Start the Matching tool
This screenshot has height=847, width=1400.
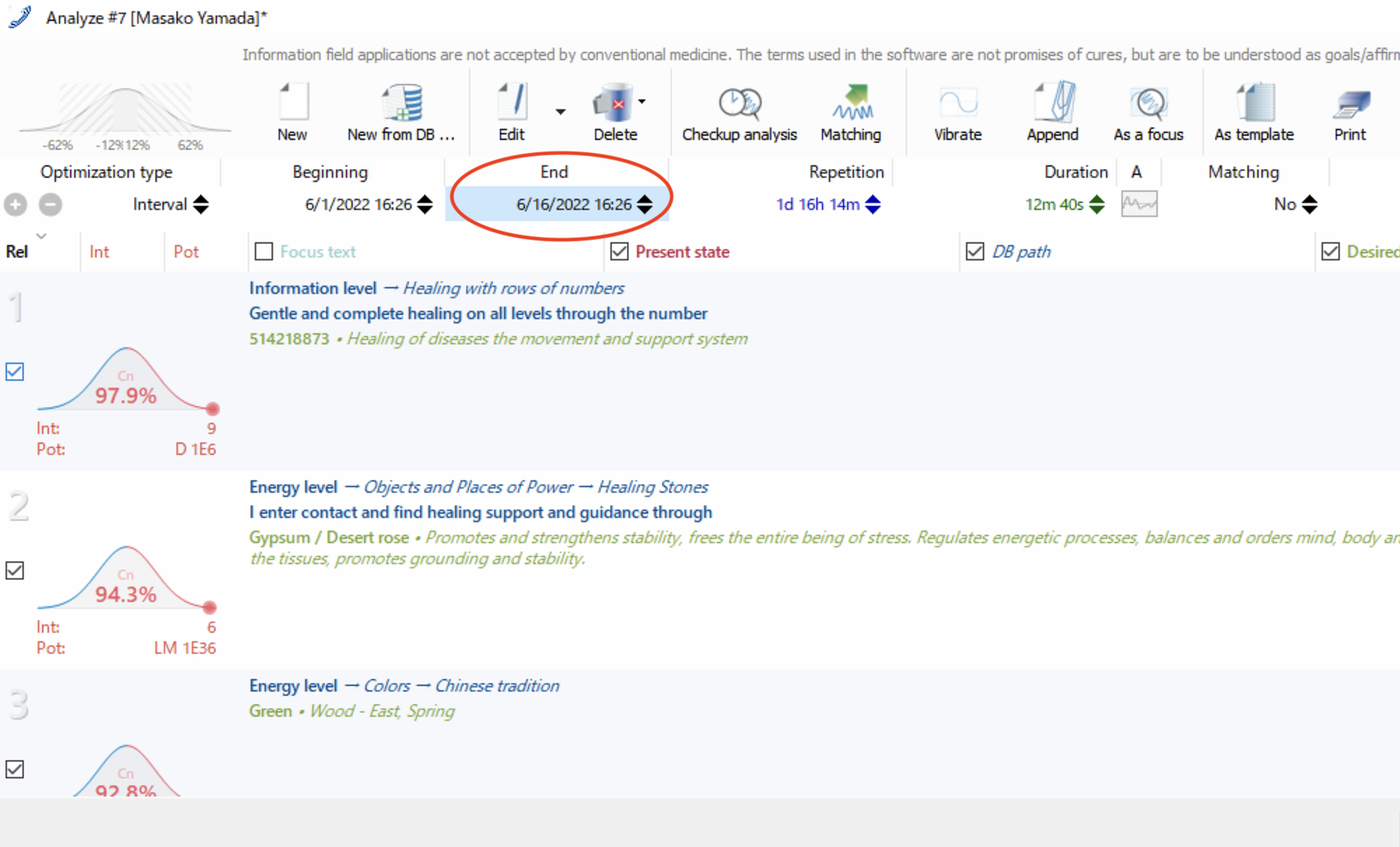[851, 104]
